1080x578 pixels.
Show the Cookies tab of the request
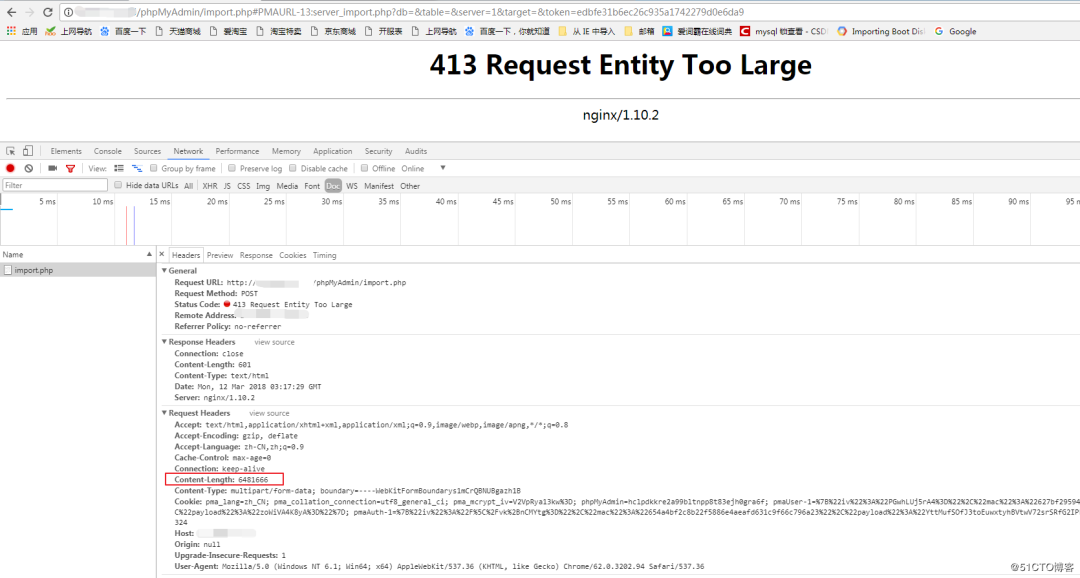point(293,255)
